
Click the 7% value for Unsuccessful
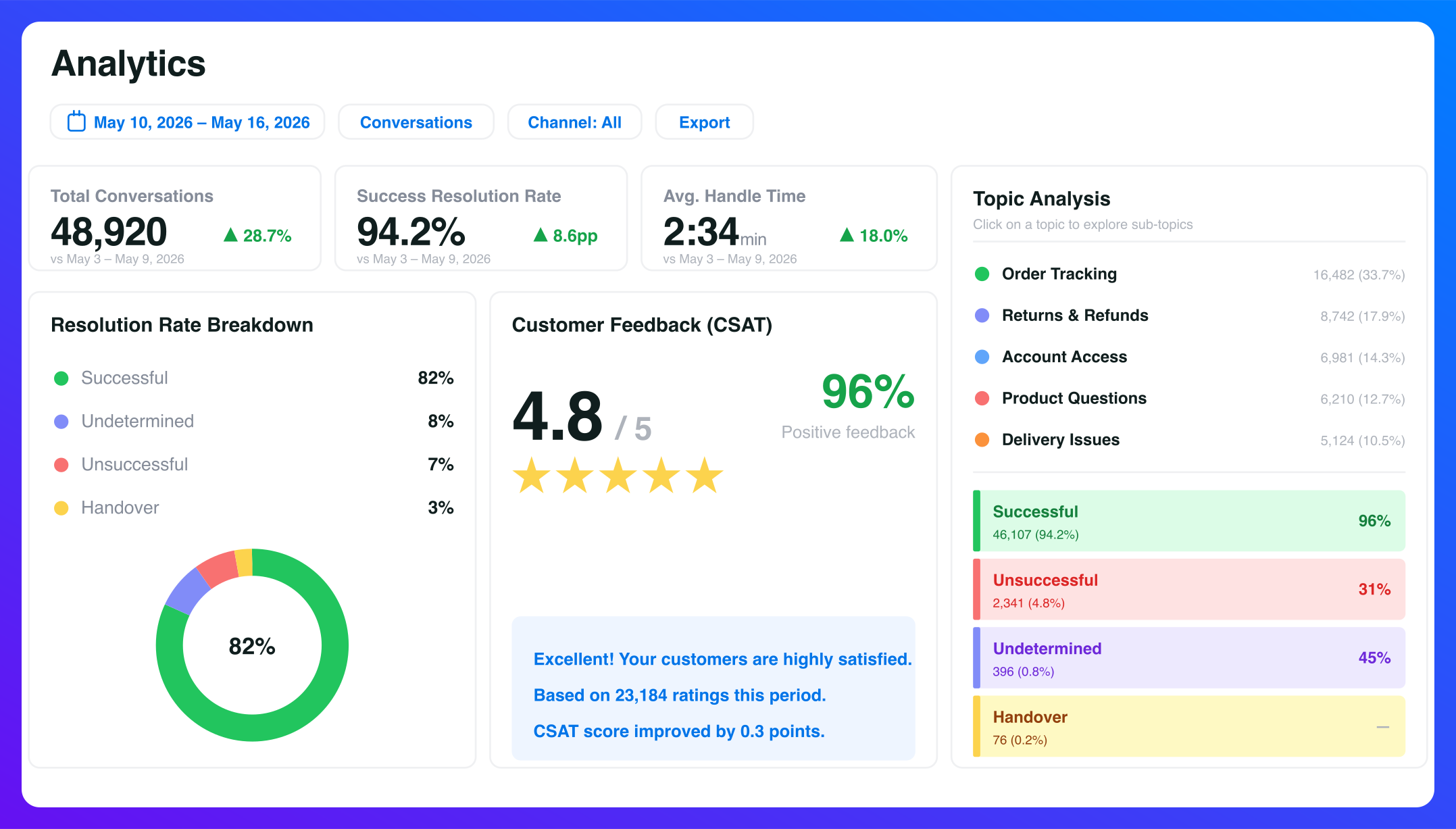(x=441, y=464)
